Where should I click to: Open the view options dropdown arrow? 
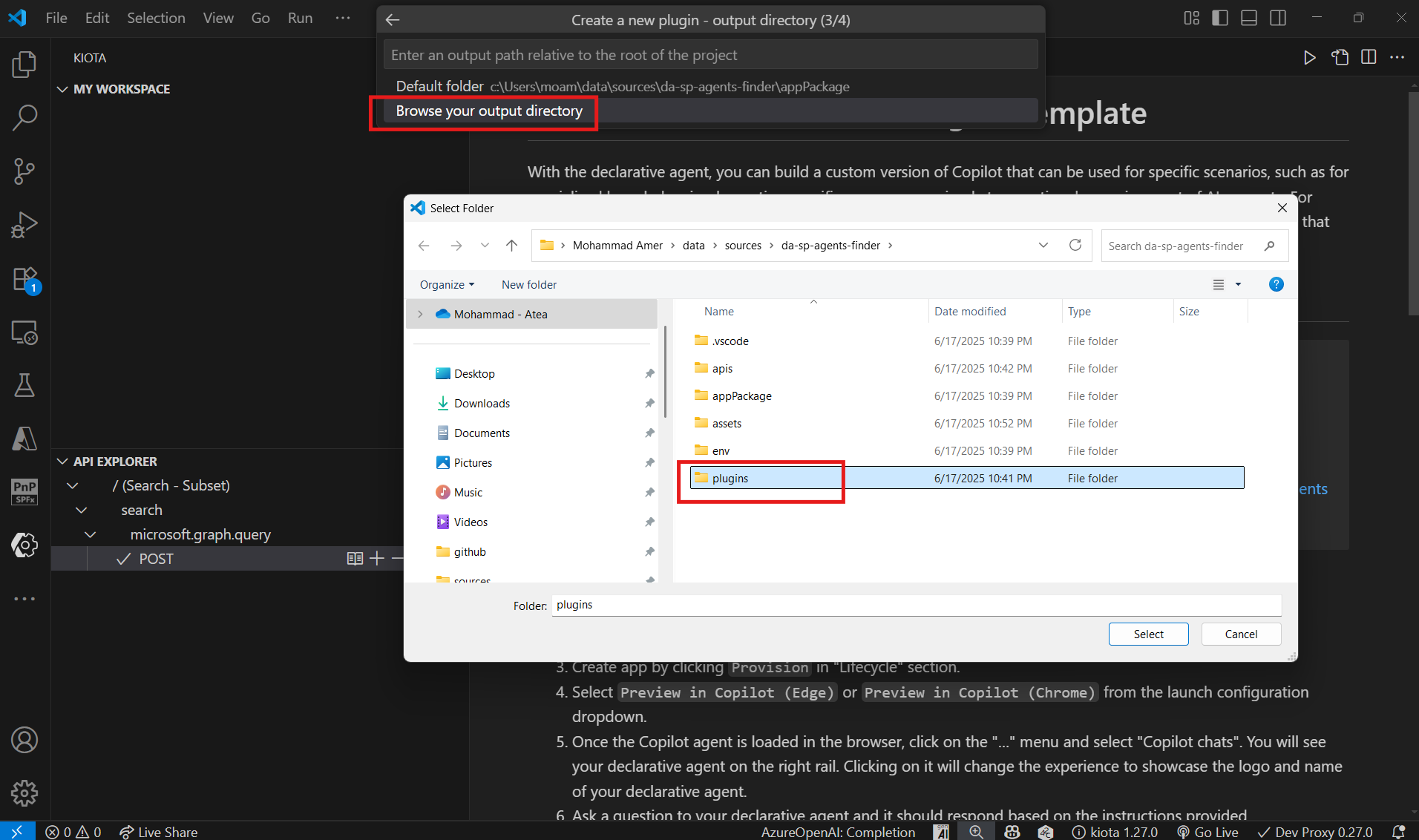pos(1238,284)
